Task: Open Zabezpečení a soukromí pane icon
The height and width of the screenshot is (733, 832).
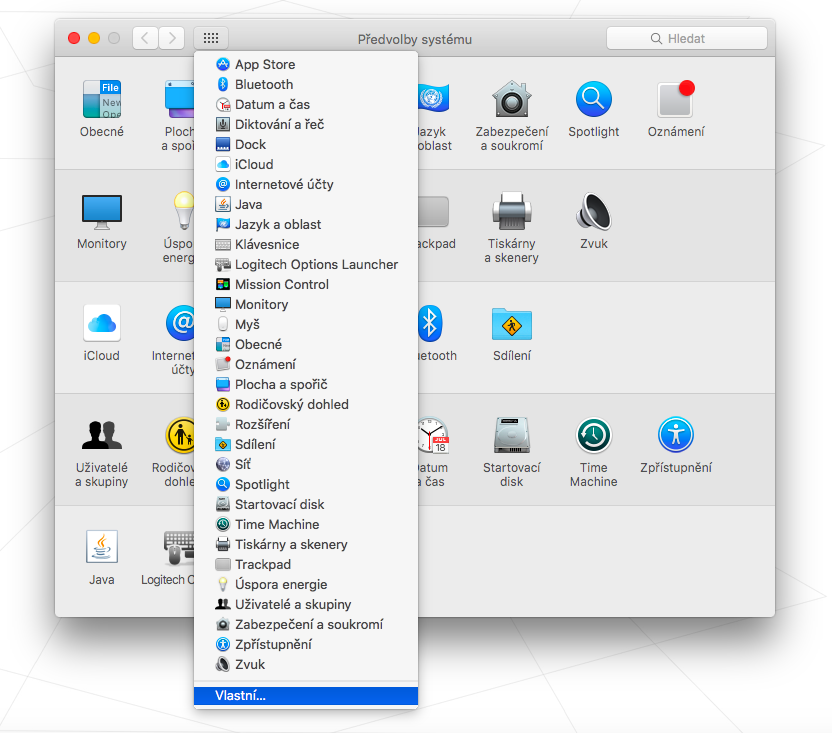Action: pos(512,99)
